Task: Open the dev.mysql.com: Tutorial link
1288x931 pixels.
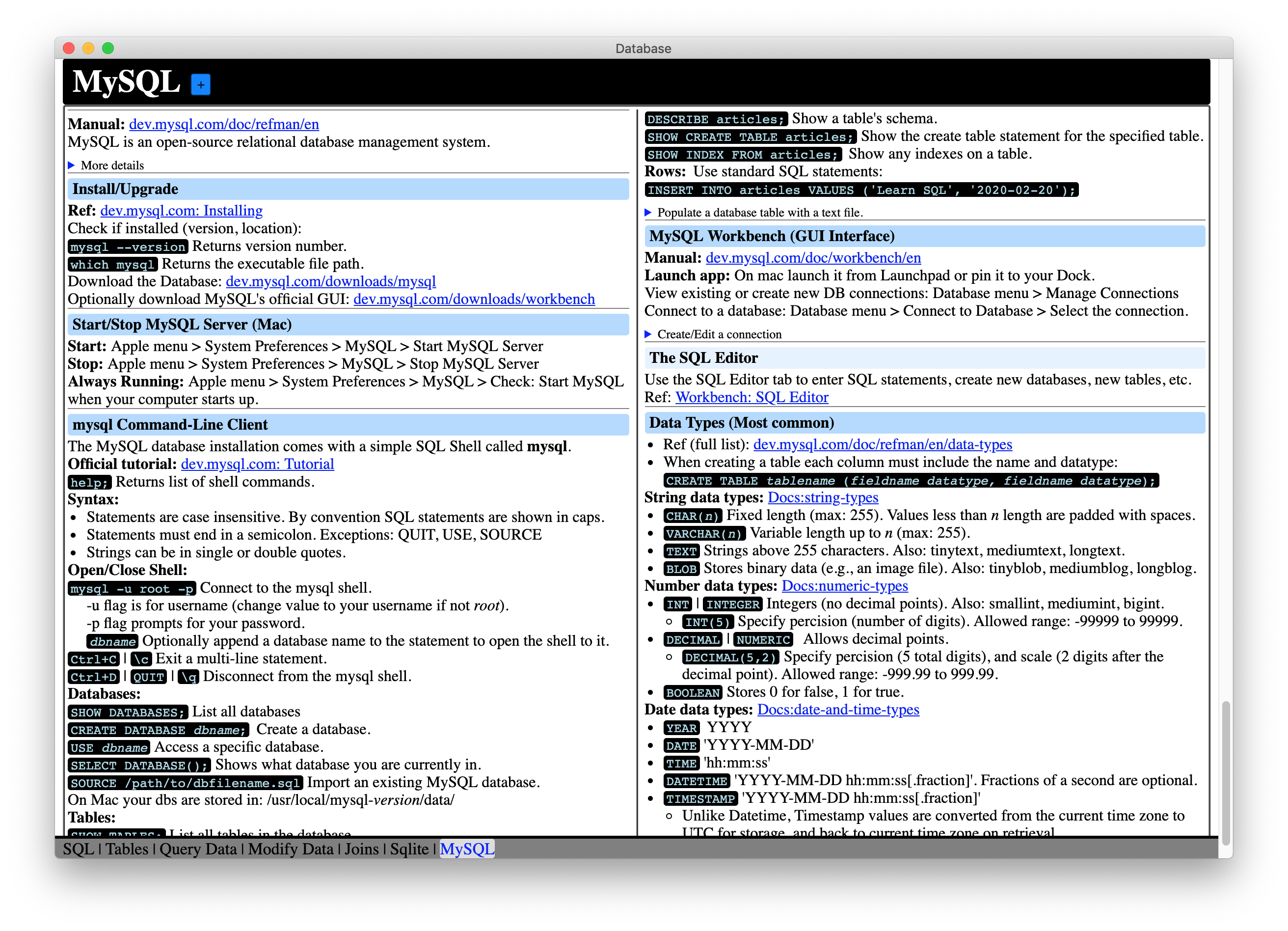Action: click(257, 464)
